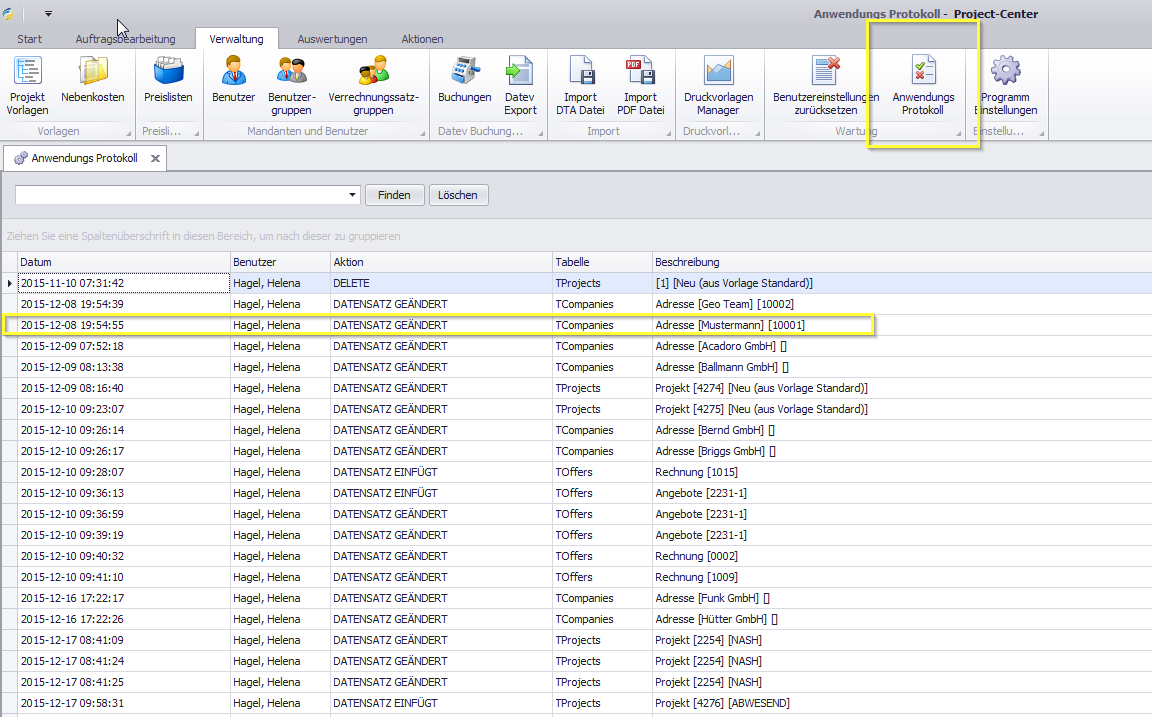Screen dimensions: 1152x717
Task: Switch to the Auftragsbearbeitung ribbon tab
Action: pos(125,39)
